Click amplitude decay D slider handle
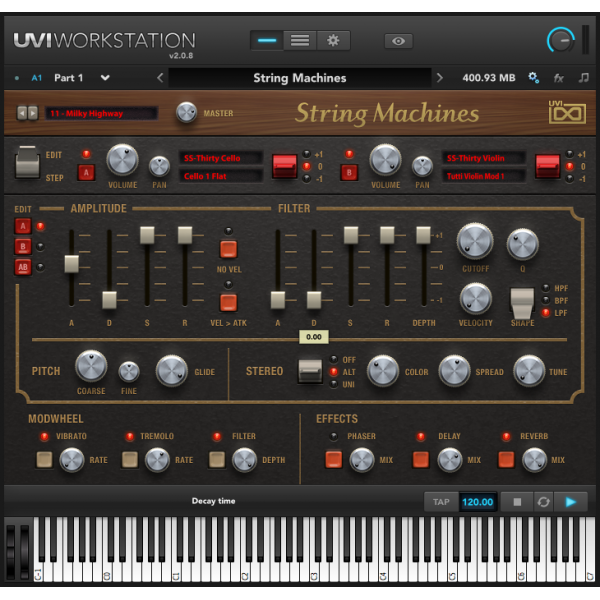The width and height of the screenshot is (600, 600). pyautogui.click(x=109, y=300)
